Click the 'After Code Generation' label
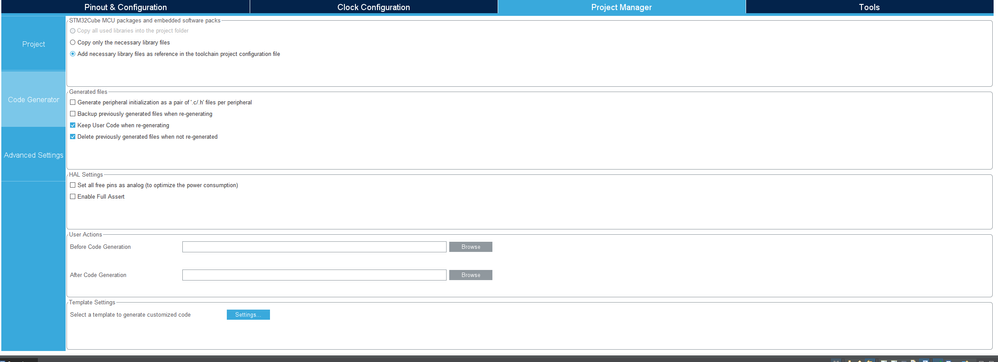This screenshot has width=998, height=362. [x=98, y=275]
